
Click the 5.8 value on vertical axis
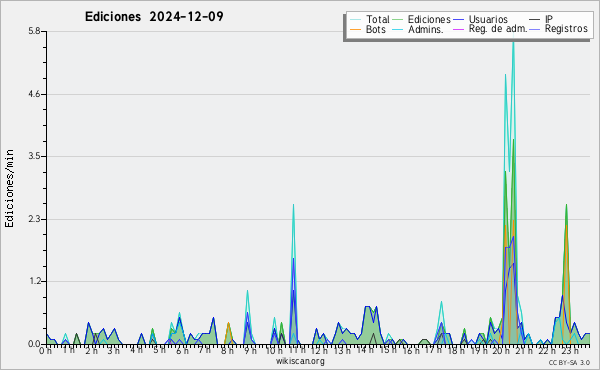click(34, 31)
